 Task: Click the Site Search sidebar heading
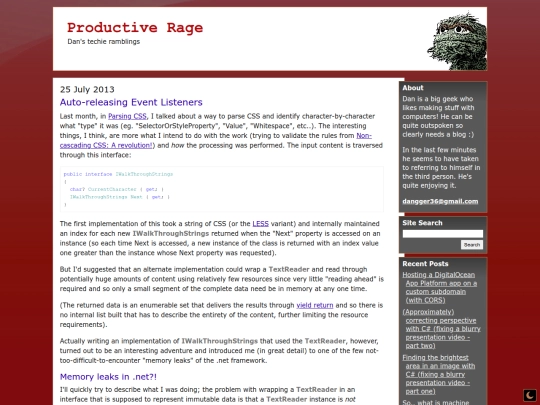coord(422,223)
